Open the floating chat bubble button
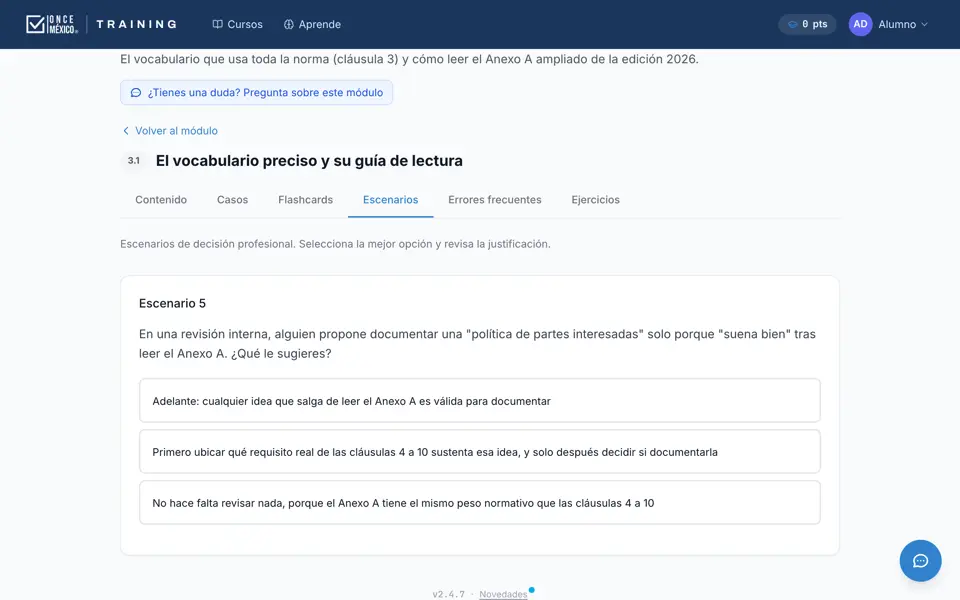Viewport: 960px width, 600px height. click(x=920, y=561)
